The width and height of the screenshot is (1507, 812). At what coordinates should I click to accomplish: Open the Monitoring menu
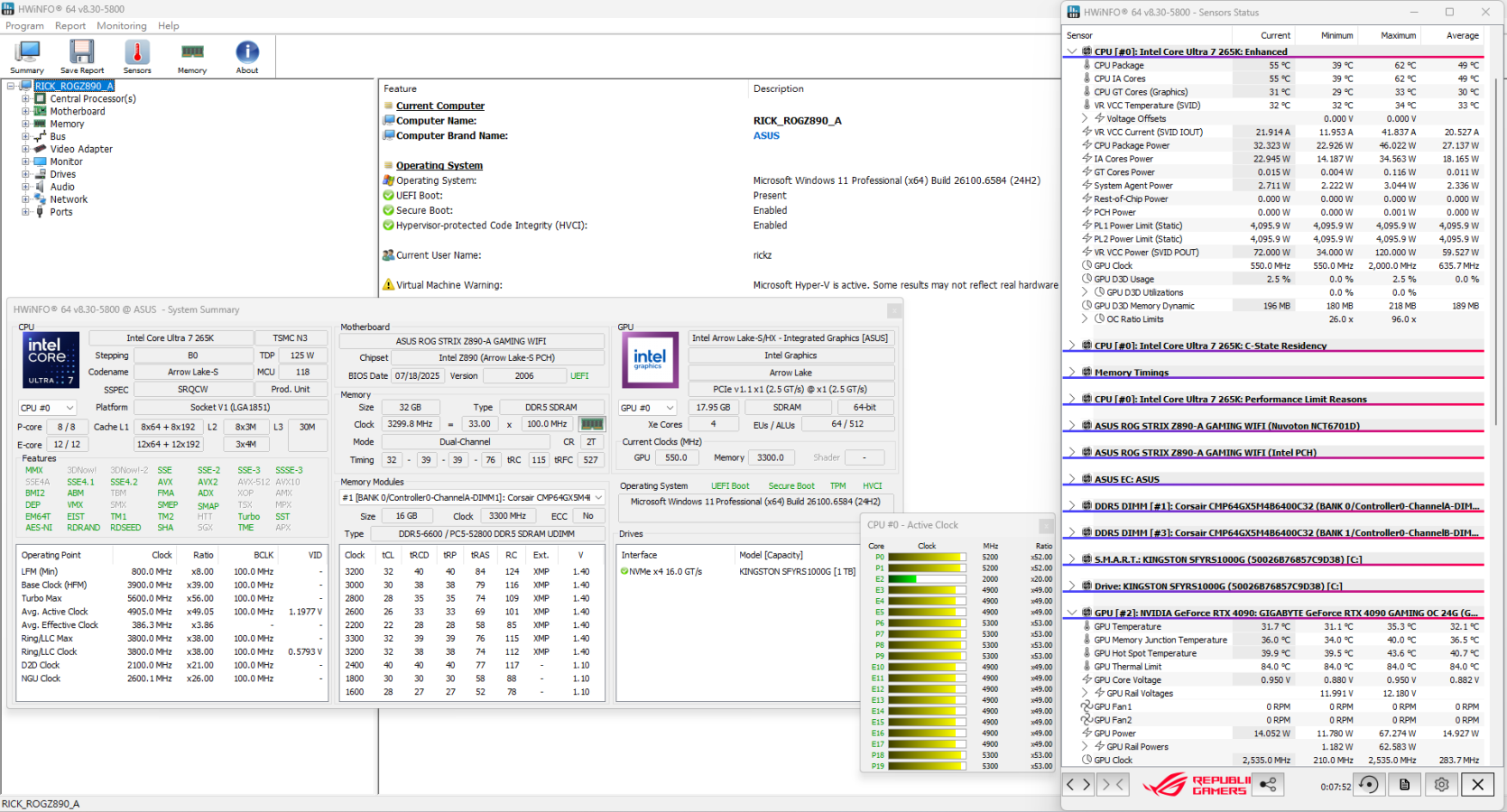121,26
